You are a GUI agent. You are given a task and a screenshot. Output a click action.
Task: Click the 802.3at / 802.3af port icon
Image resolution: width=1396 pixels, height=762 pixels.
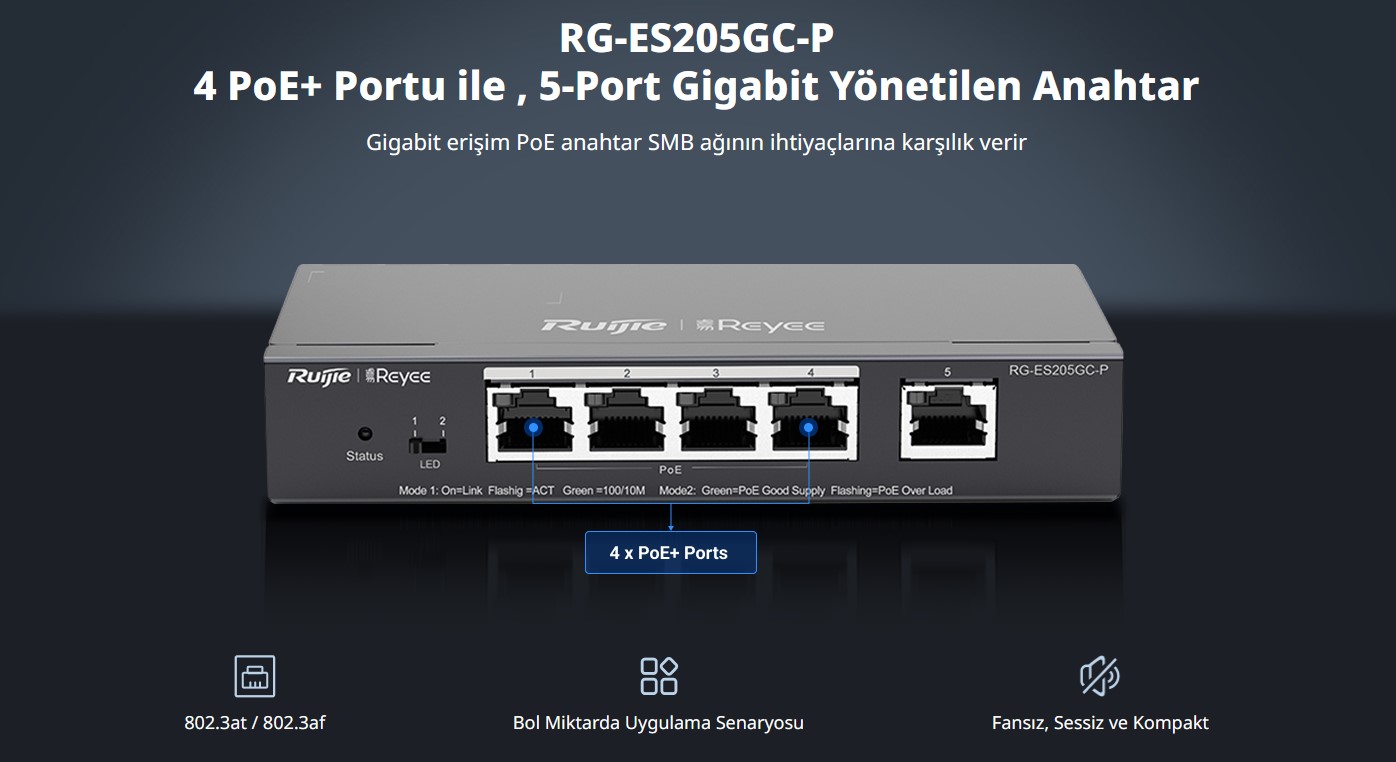pos(252,675)
